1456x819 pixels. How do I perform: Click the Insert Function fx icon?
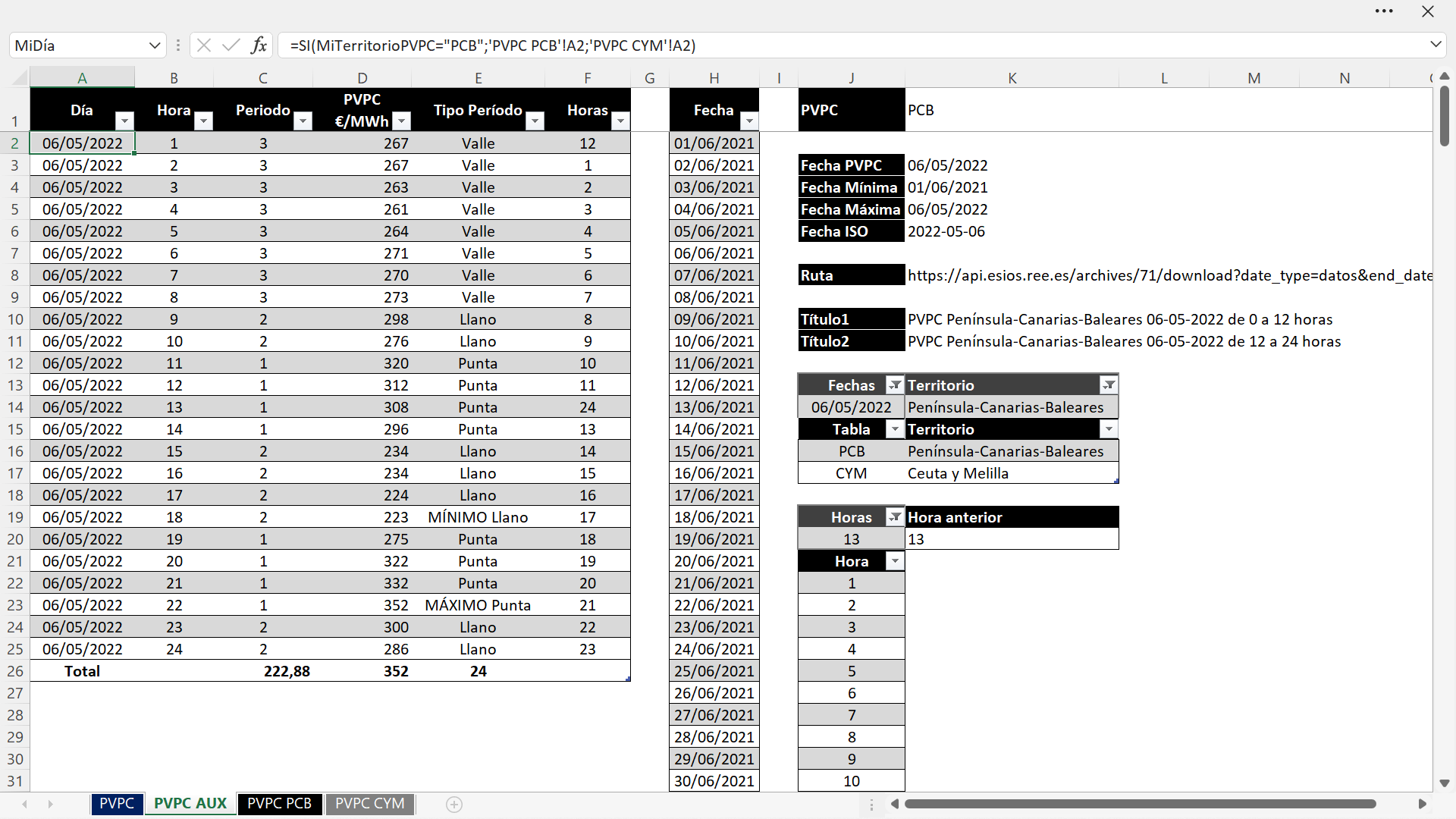tap(259, 45)
